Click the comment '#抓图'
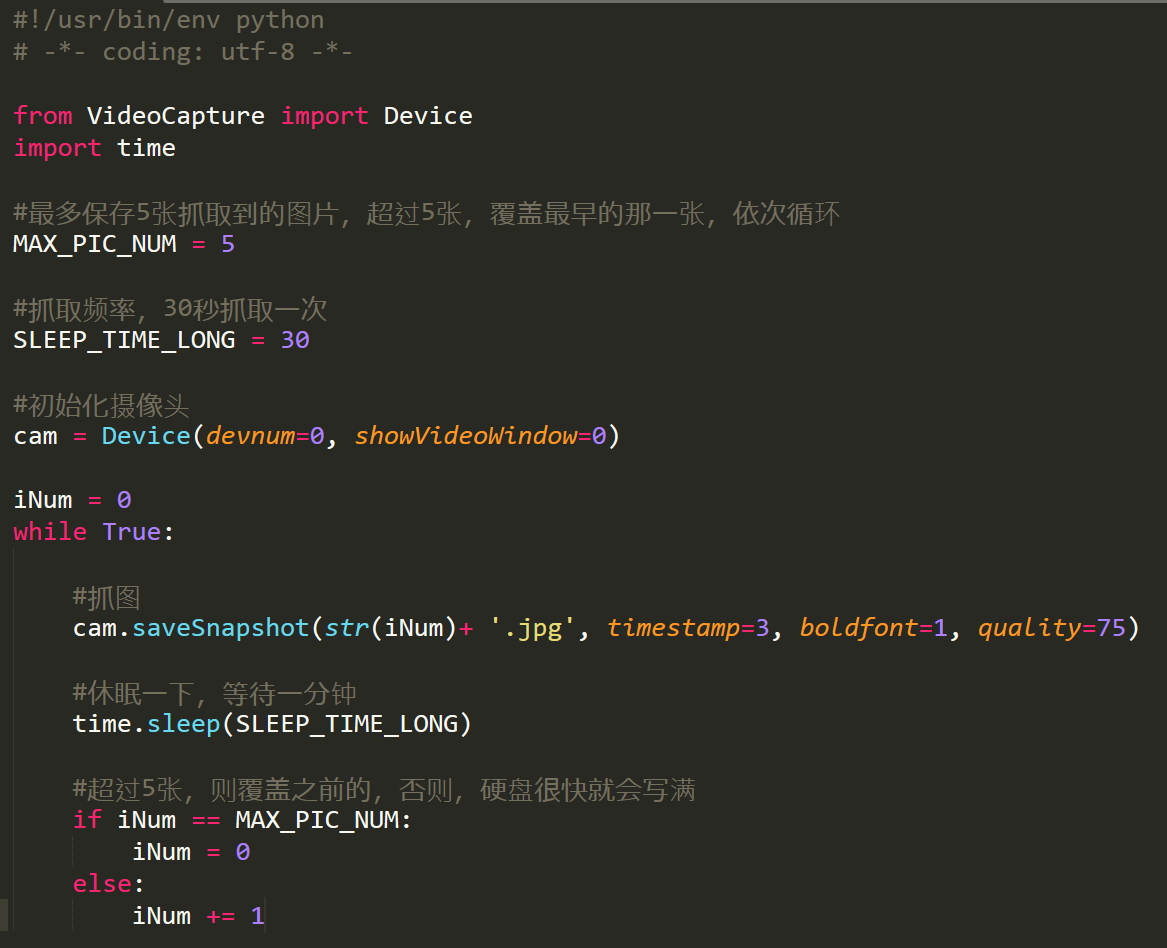Image resolution: width=1167 pixels, height=948 pixels. coord(106,598)
